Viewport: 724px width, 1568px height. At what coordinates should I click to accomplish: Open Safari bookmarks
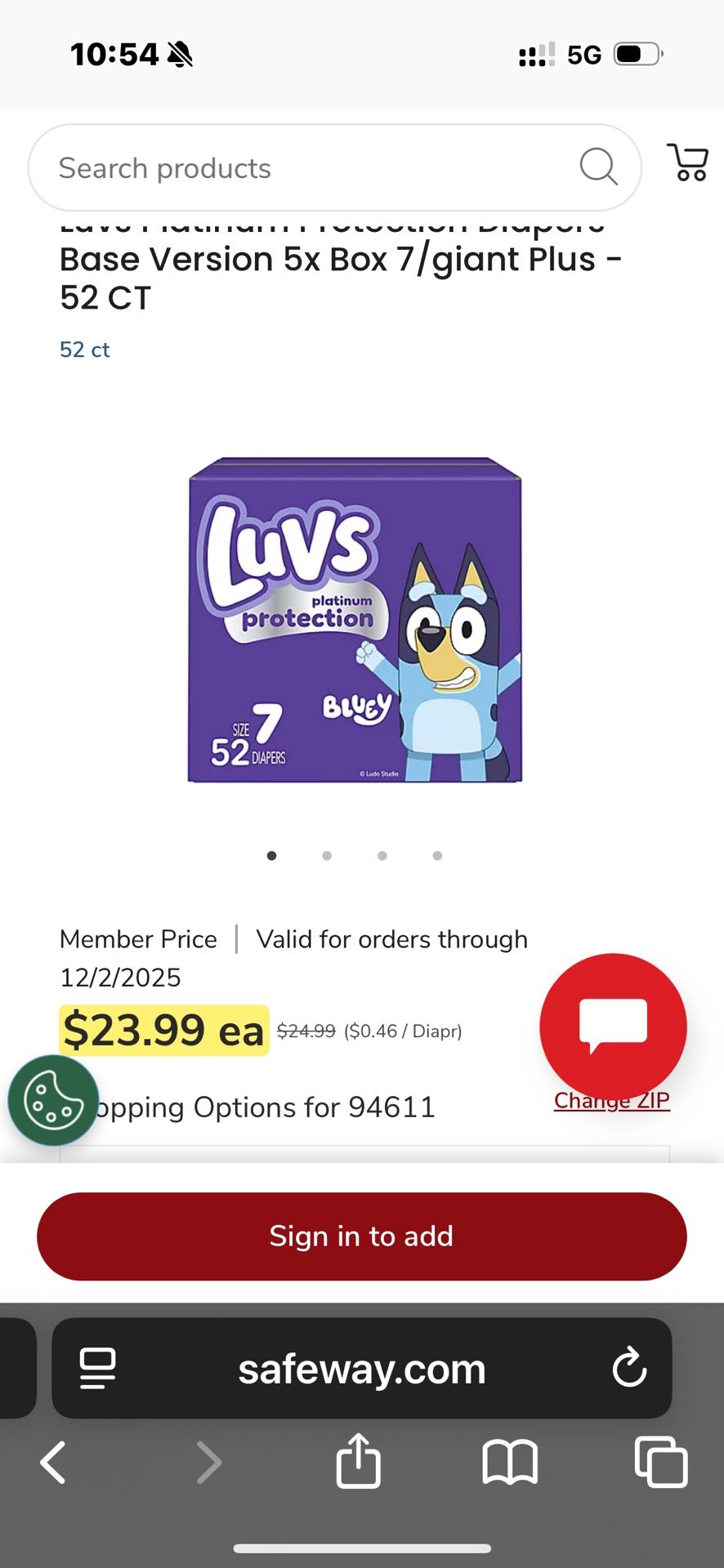pyautogui.click(x=510, y=1462)
